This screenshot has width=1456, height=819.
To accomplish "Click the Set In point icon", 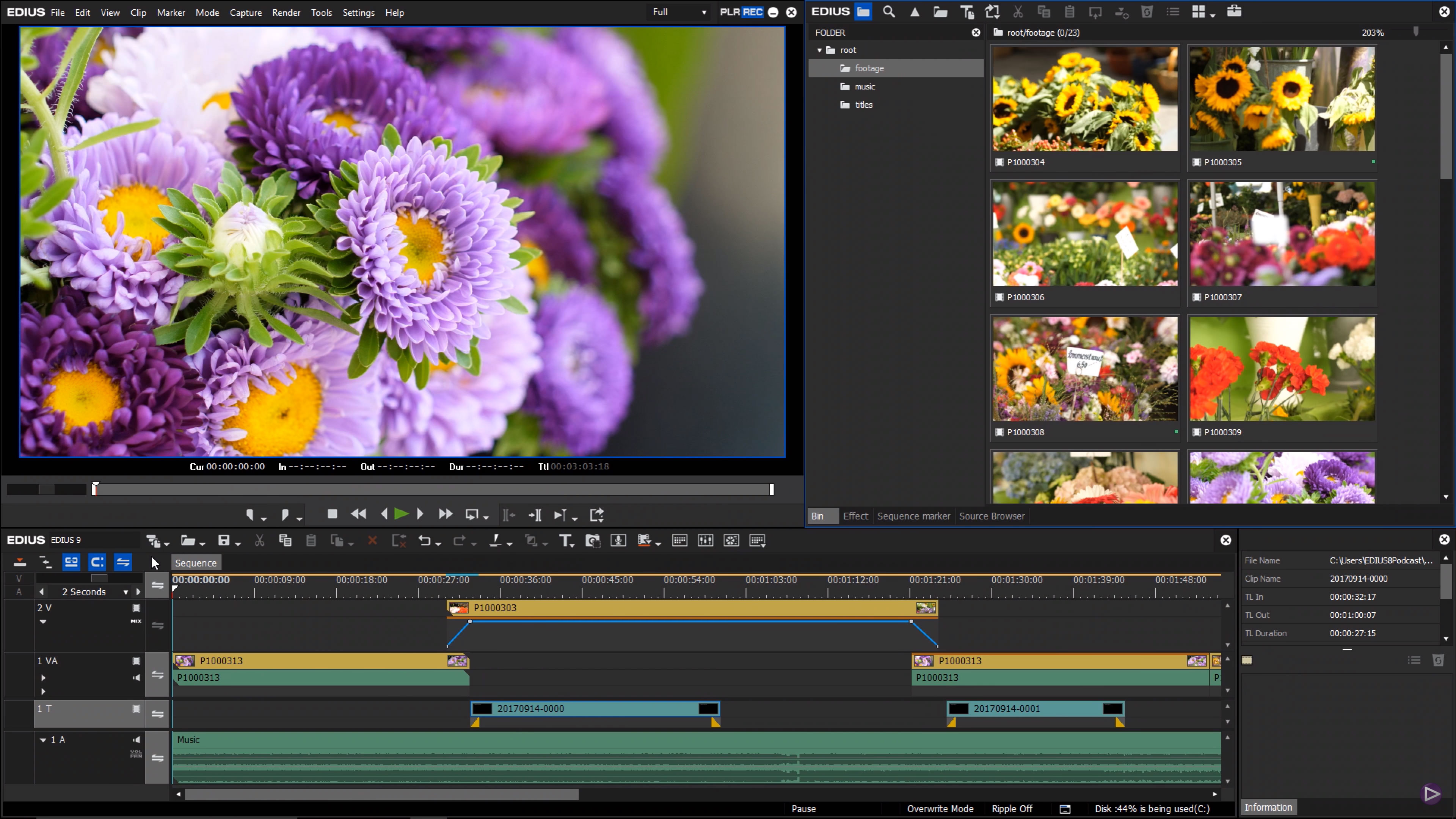I will coord(250,515).
